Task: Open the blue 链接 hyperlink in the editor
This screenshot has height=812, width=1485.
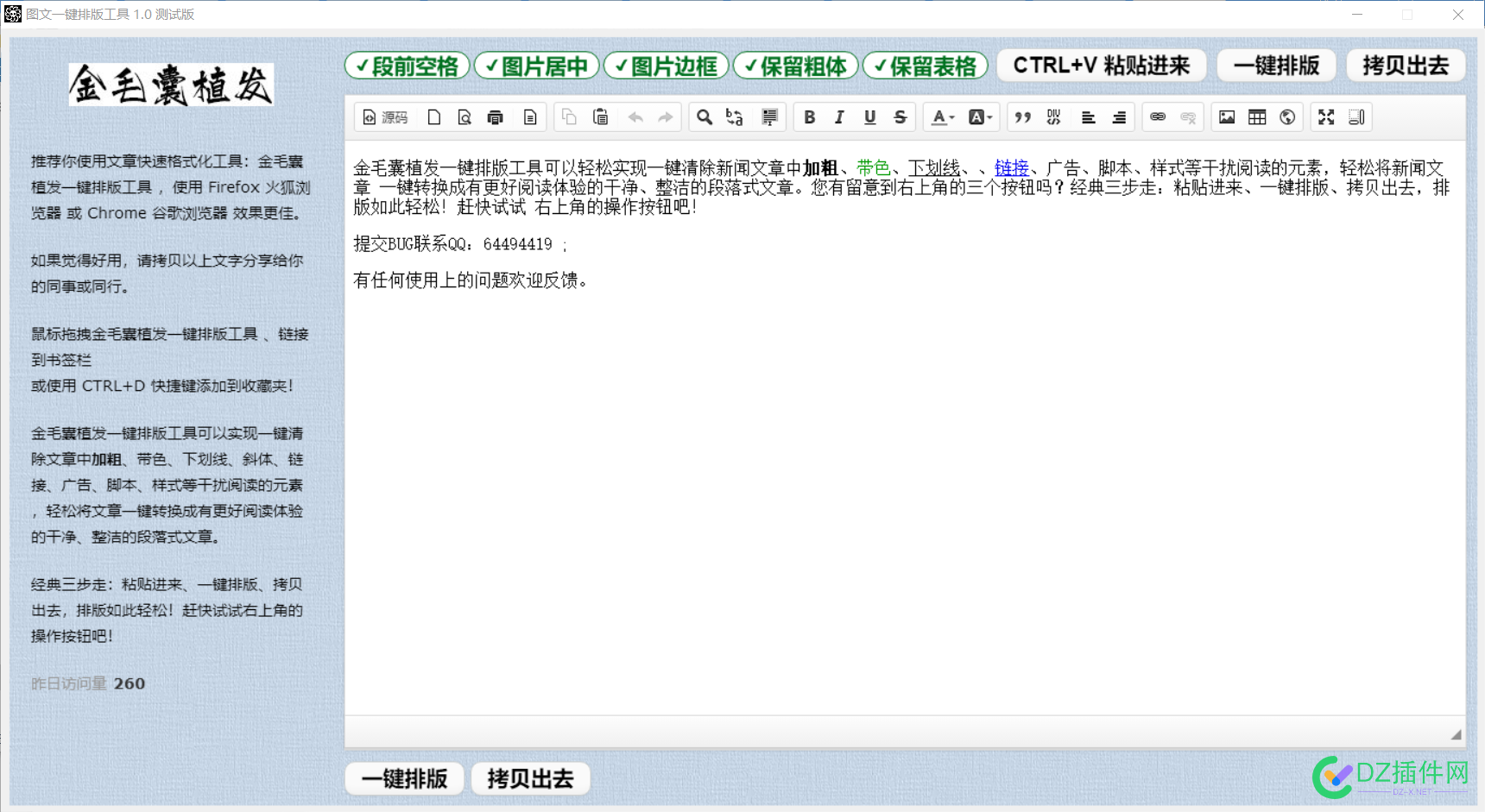Action: tap(1011, 168)
